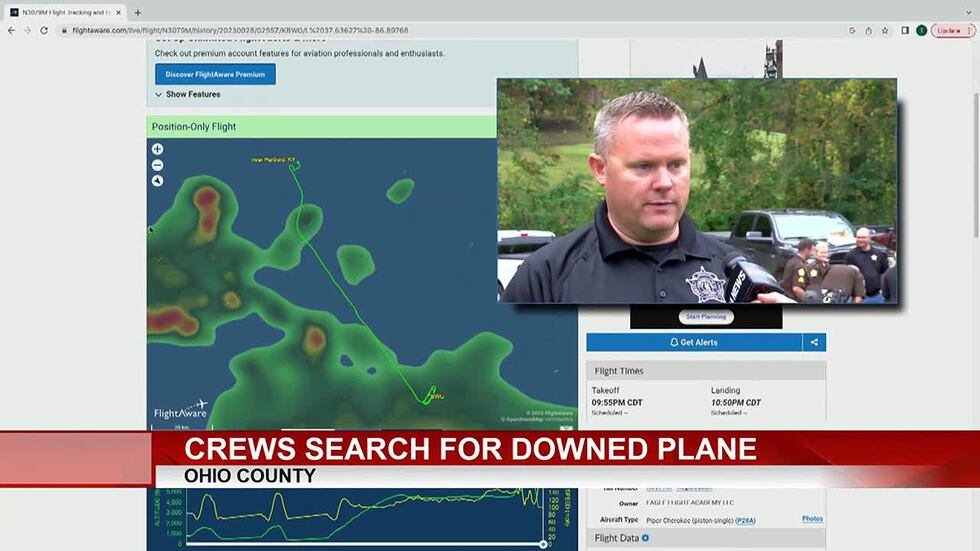This screenshot has height=551, width=980.
Task: Click the share icon beside Get Alerts
Action: coord(814,342)
